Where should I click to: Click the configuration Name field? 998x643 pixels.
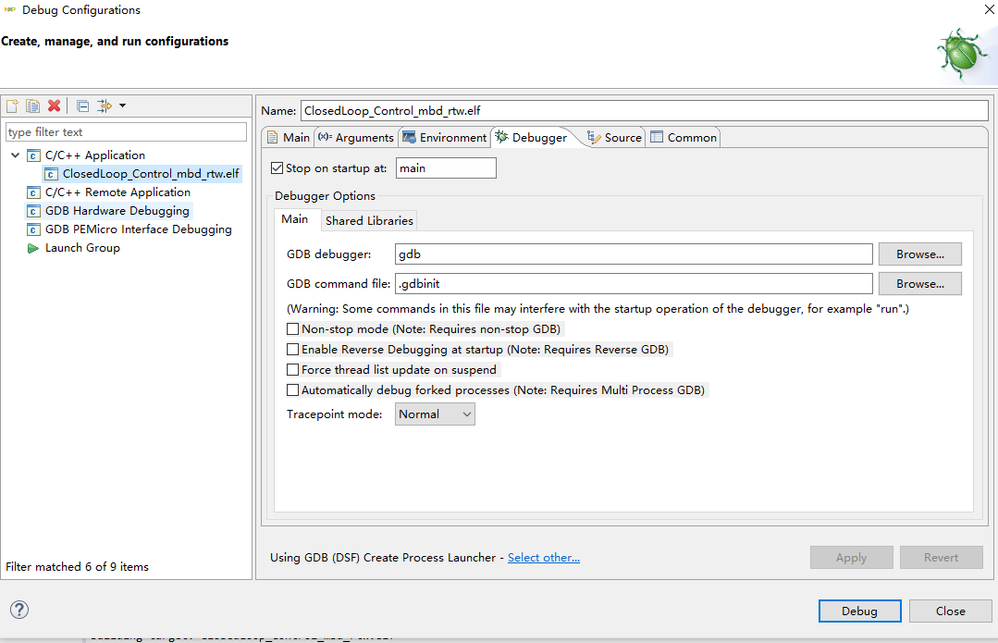pyautogui.click(x=644, y=111)
